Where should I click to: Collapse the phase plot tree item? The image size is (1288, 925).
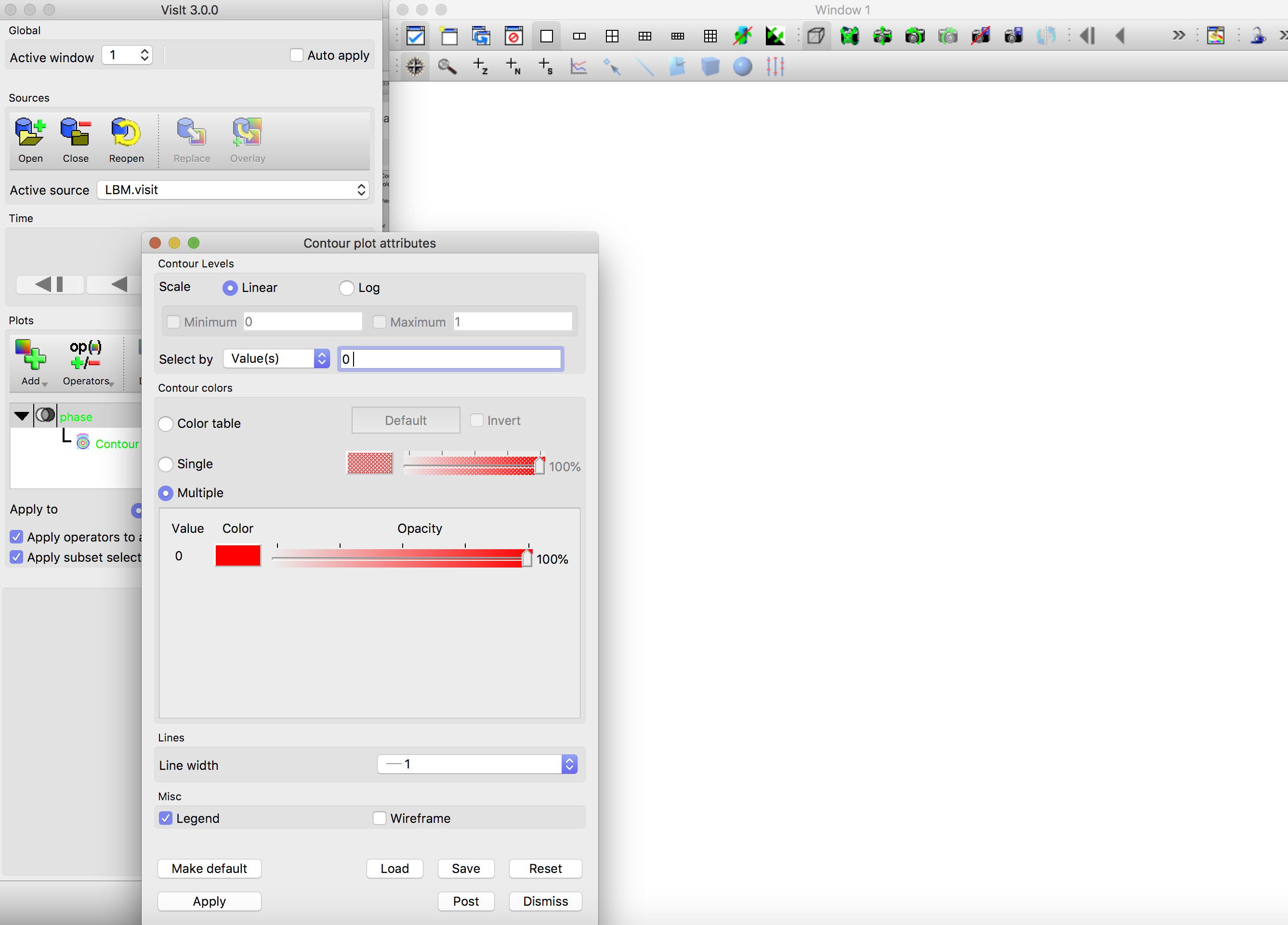22,416
